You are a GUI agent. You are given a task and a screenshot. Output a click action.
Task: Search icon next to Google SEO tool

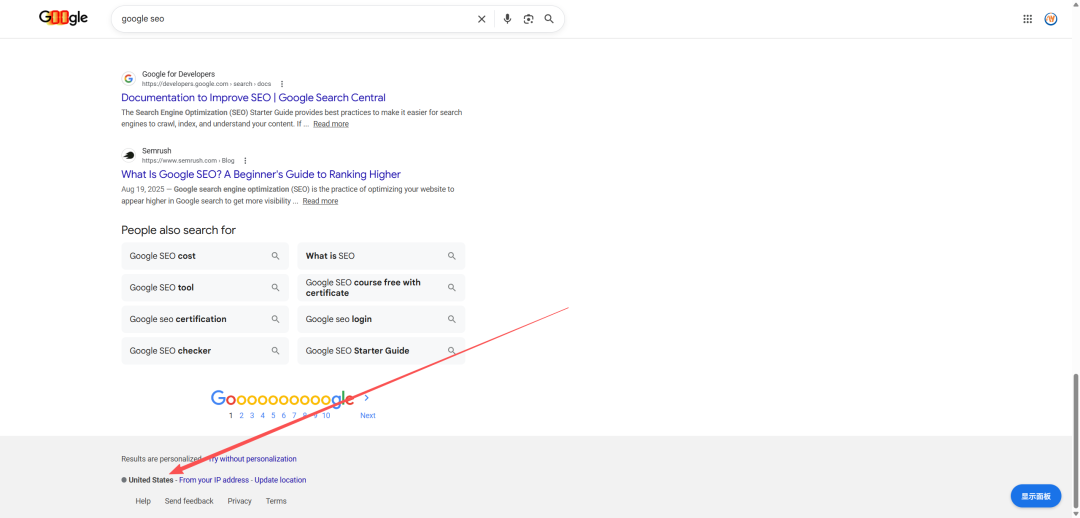click(276, 288)
